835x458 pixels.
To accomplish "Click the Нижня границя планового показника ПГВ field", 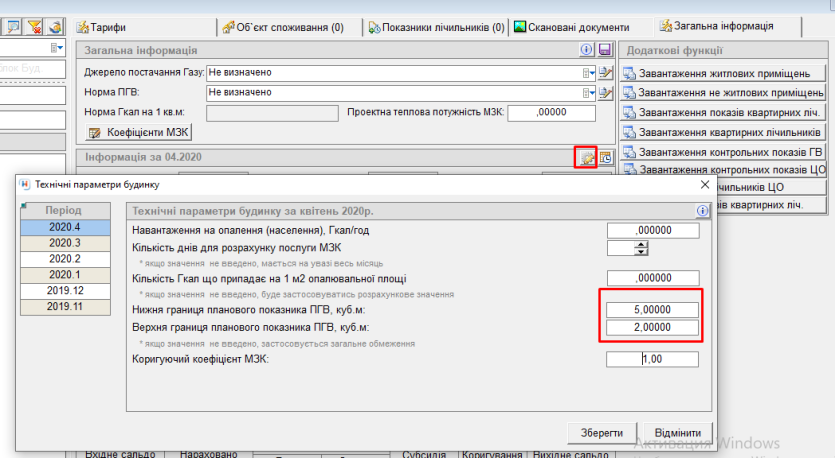I will point(651,310).
